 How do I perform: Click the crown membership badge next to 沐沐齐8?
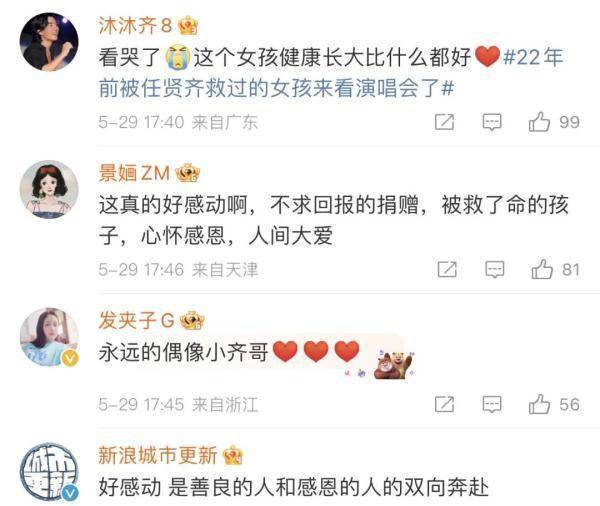188,26
